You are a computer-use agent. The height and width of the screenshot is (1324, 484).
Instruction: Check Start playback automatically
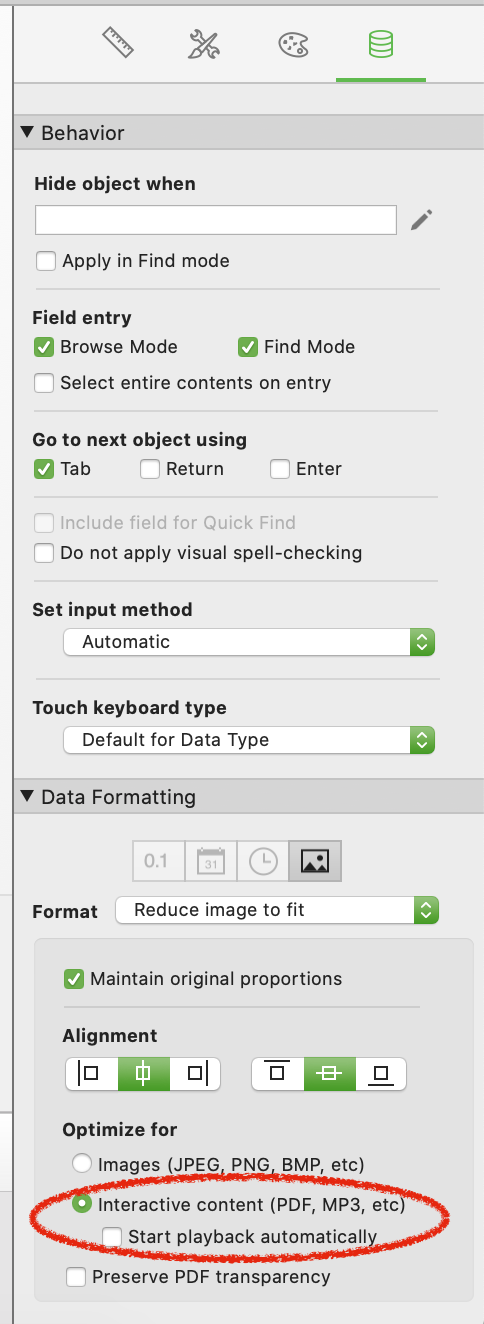click(111, 1237)
